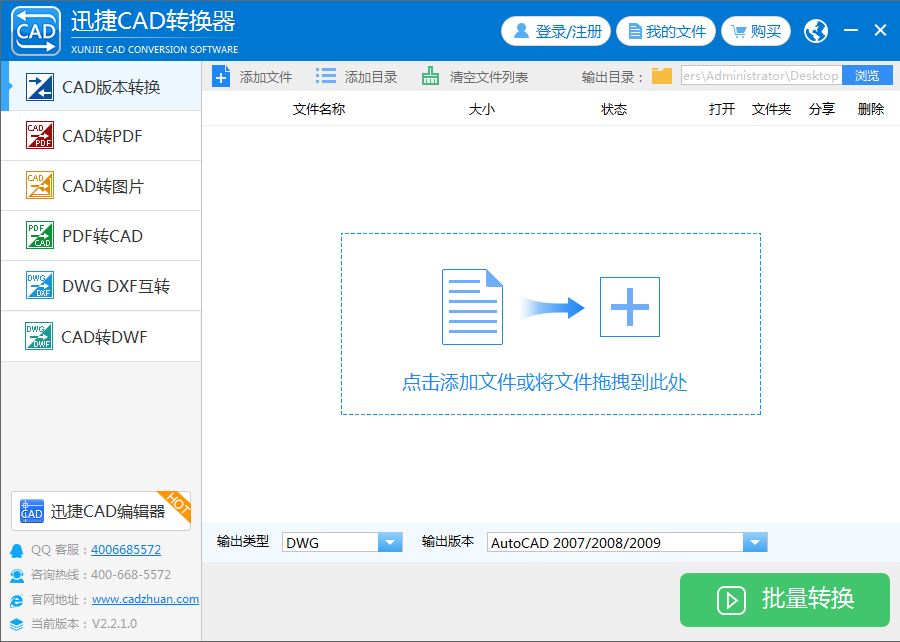Click the green PDF转CAD icon
The image size is (900, 642).
40,235
